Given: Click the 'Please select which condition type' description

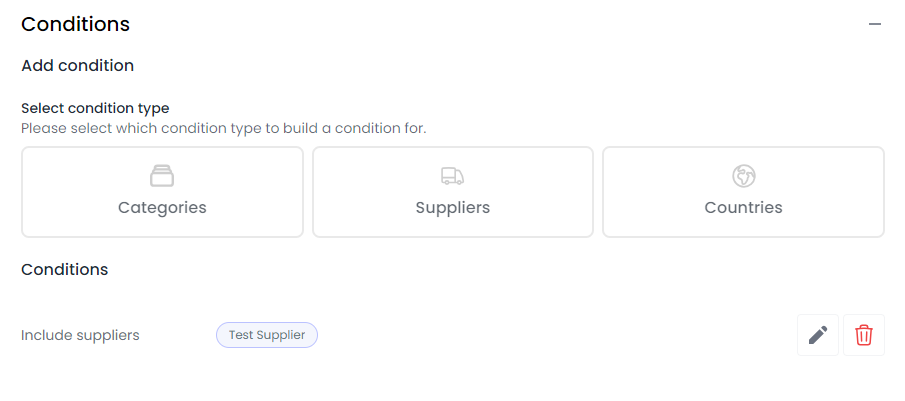Looking at the screenshot, I should (x=223, y=128).
